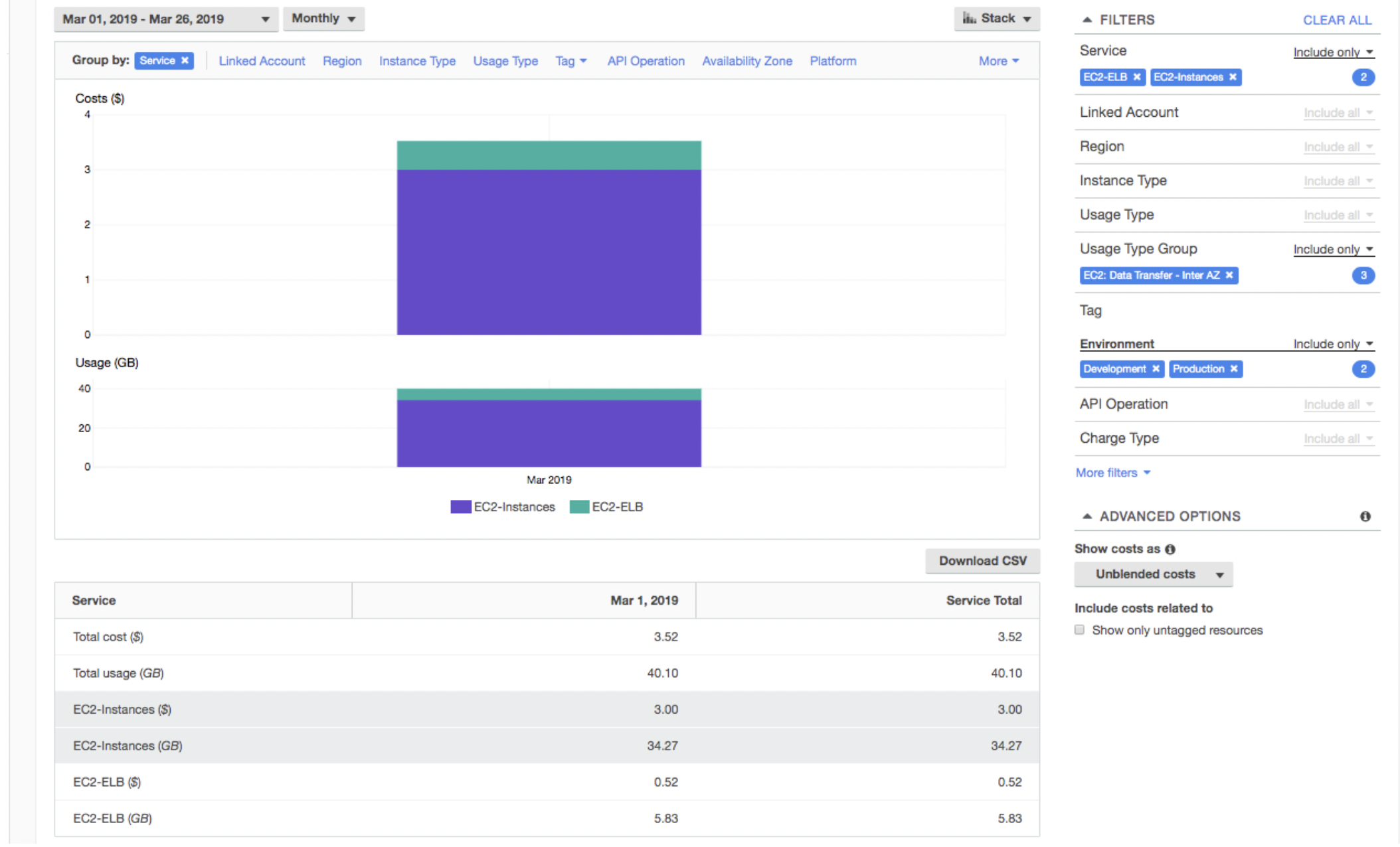Enable Show only untagged resources checkbox
The width and height of the screenshot is (1400, 847).
click(x=1080, y=629)
